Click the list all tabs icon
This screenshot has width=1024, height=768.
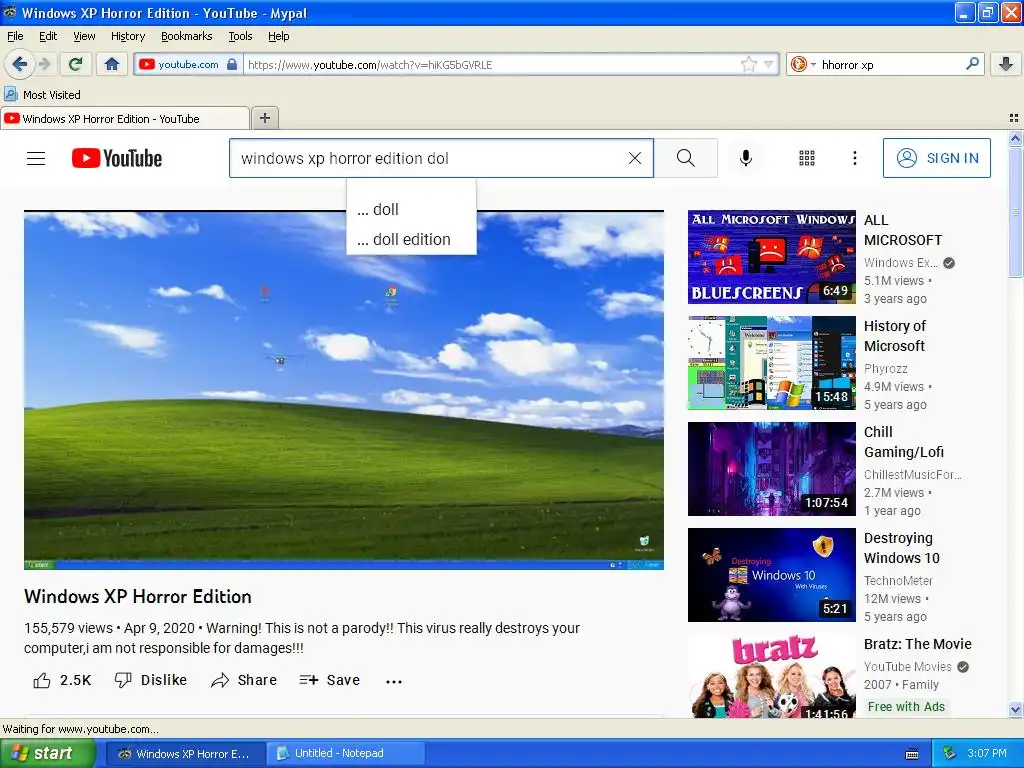coord(1014,118)
